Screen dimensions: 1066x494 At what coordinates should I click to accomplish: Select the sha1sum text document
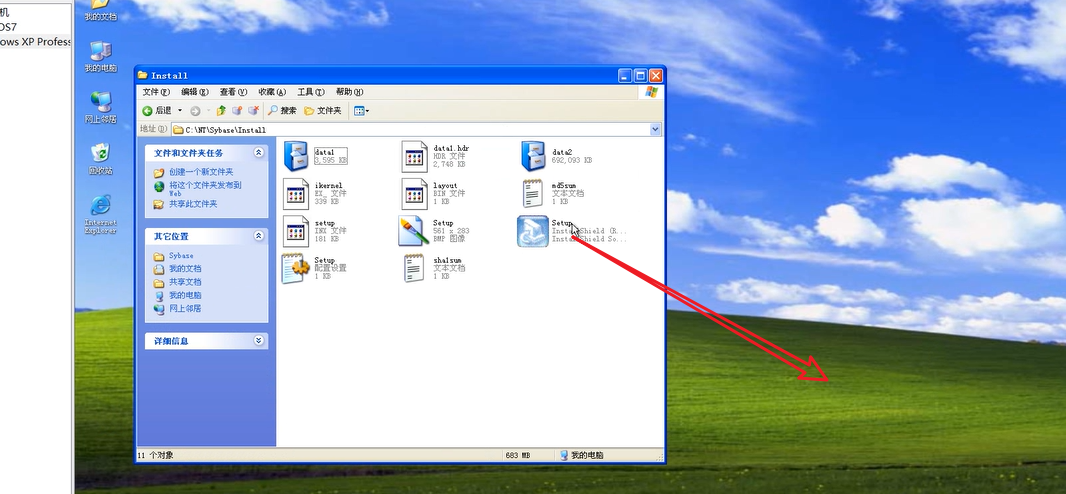434,268
